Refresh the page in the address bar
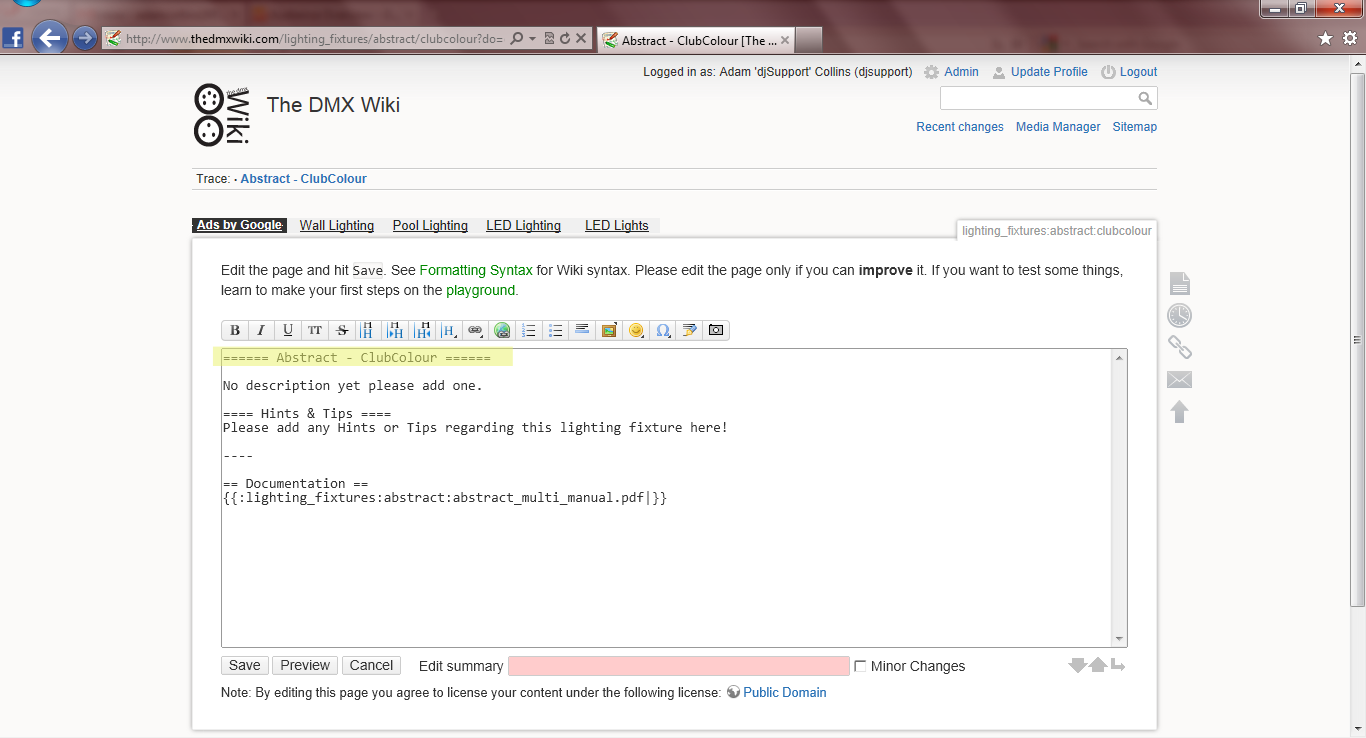 click(565, 39)
